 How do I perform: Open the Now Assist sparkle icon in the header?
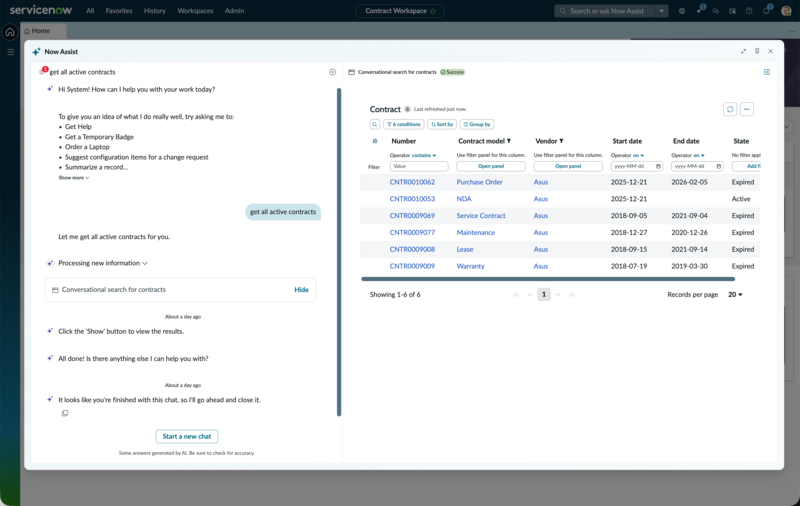coord(699,10)
